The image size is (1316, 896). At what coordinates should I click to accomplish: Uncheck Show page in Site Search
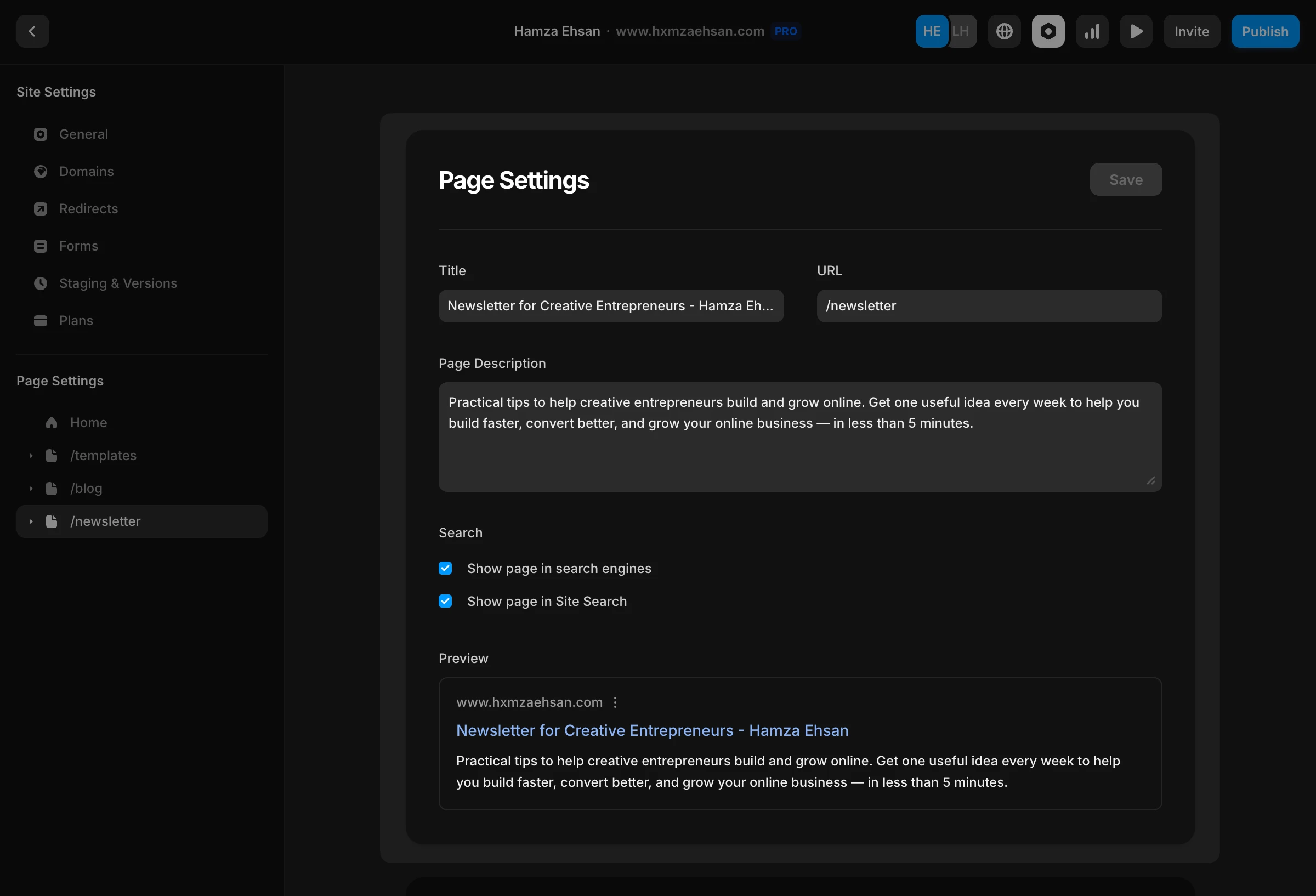click(x=446, y=601)
